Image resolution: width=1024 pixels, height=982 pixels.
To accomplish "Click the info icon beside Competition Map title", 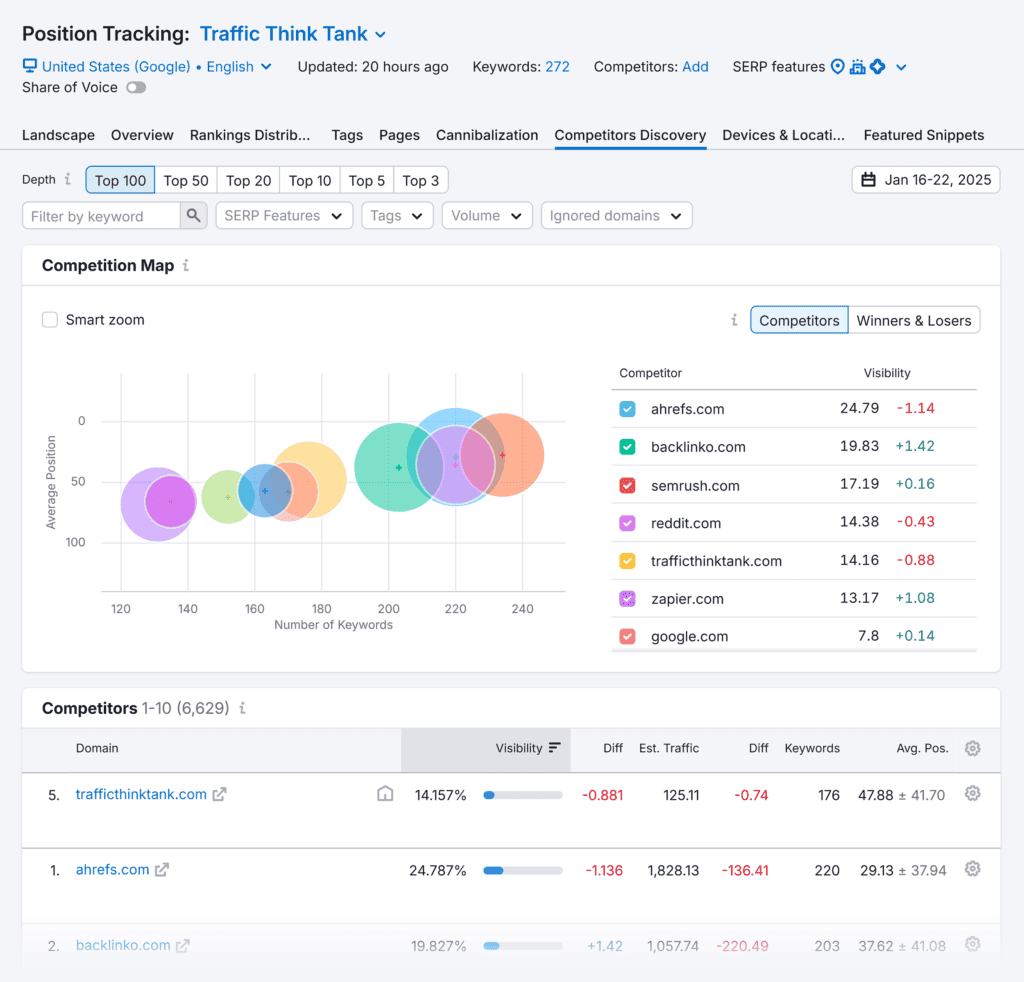I will [186, 266].
